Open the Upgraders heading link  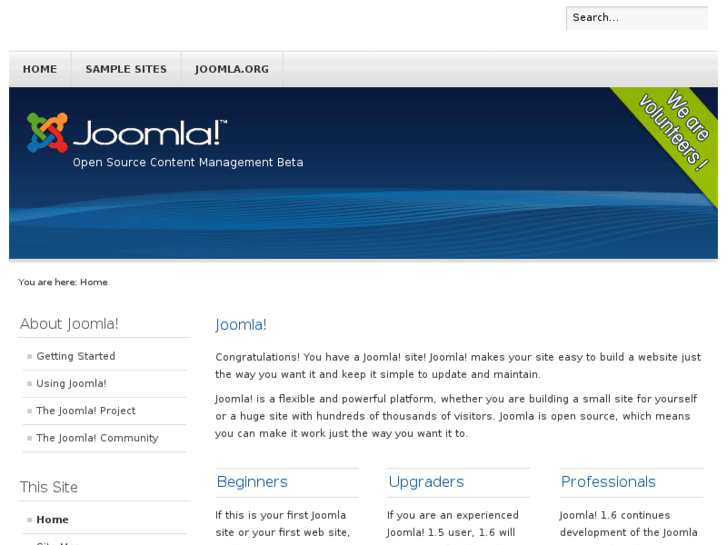click(x=426, y=482)
